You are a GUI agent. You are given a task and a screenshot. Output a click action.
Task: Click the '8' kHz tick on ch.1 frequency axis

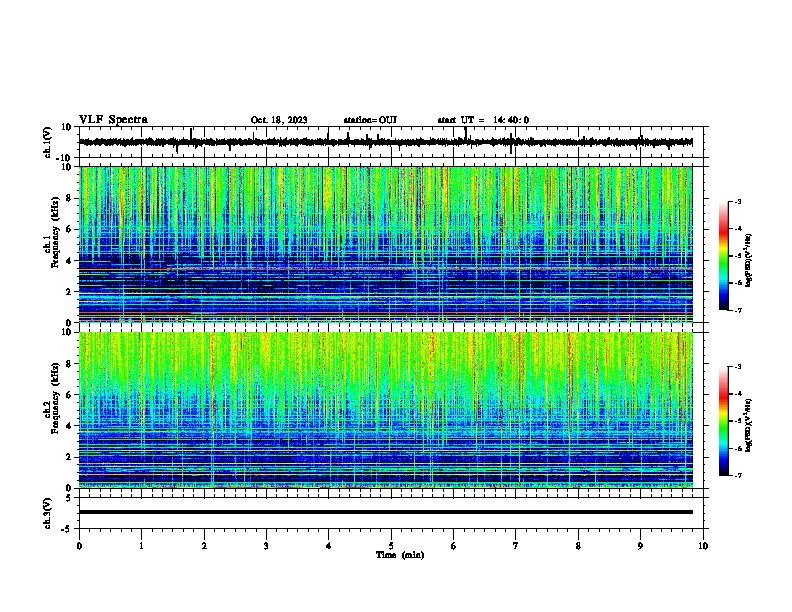69,198
